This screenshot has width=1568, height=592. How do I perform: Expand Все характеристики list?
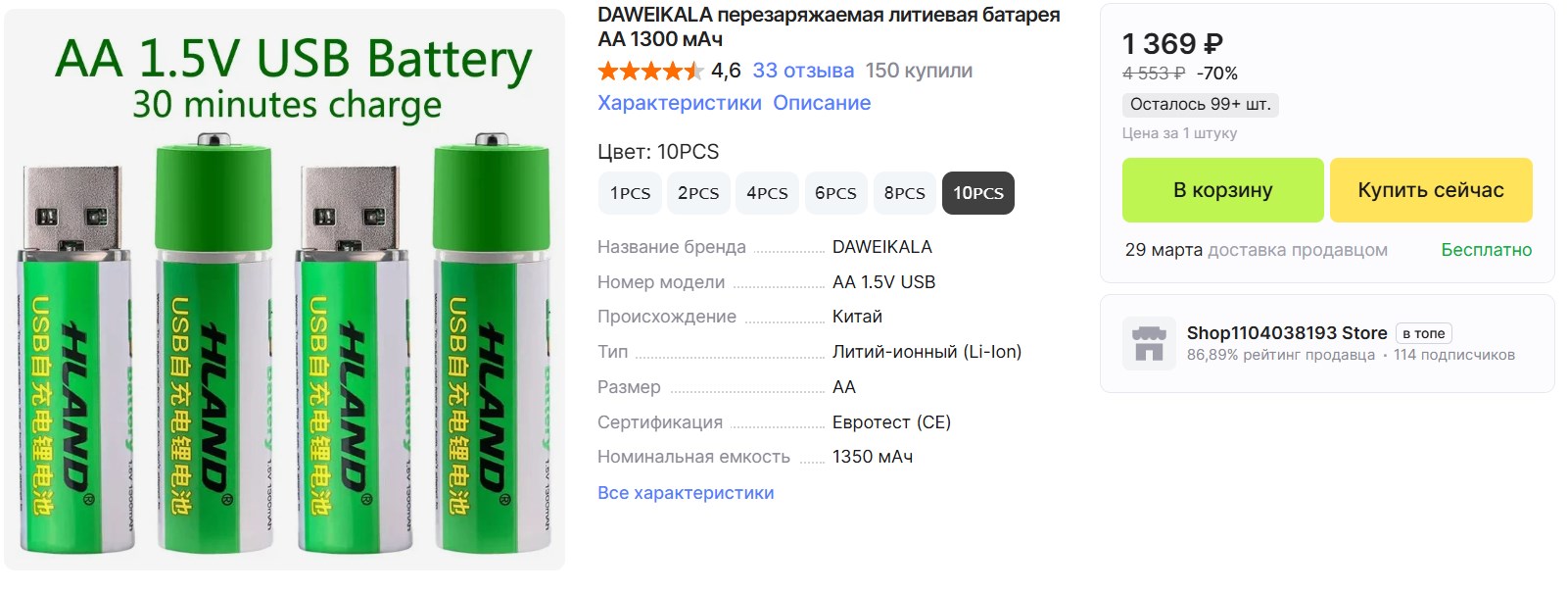[x=686, y=493]
